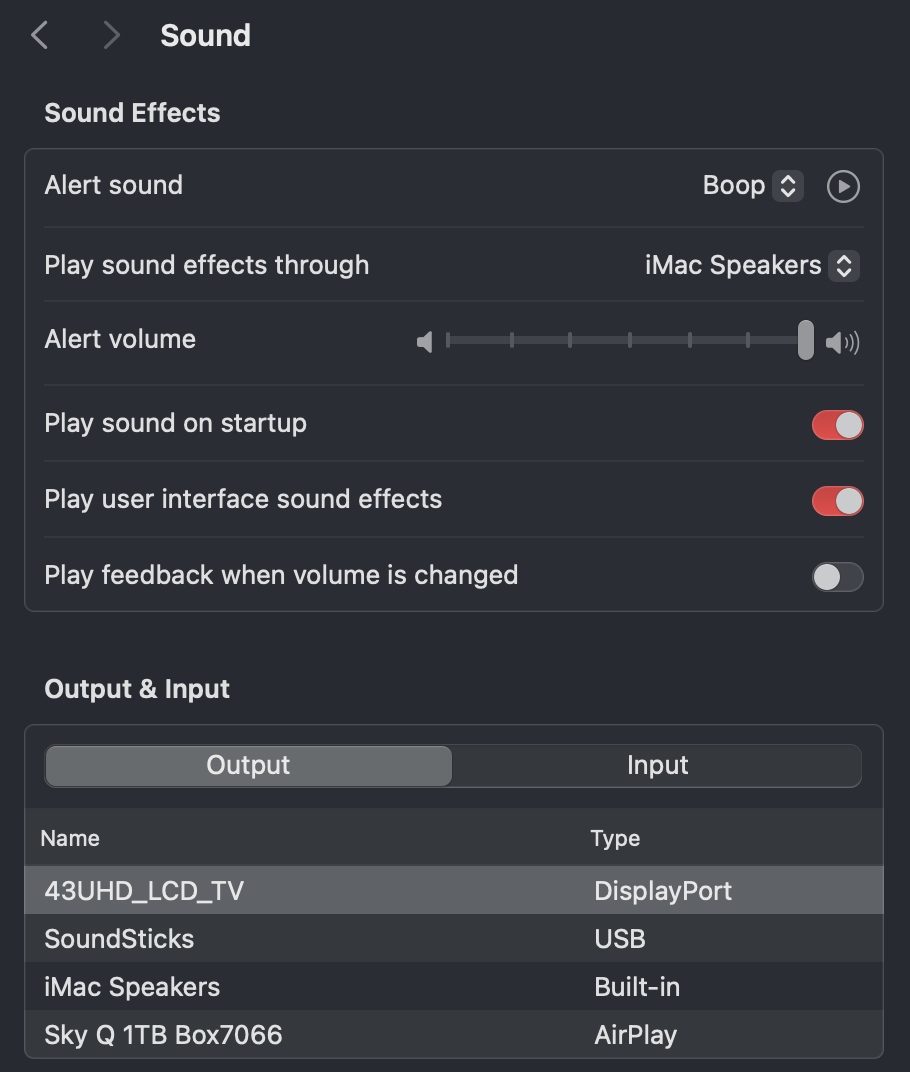This screenshot has width=910, height=1072.
Task: Click the Type column header
Action: coord(615,838)
